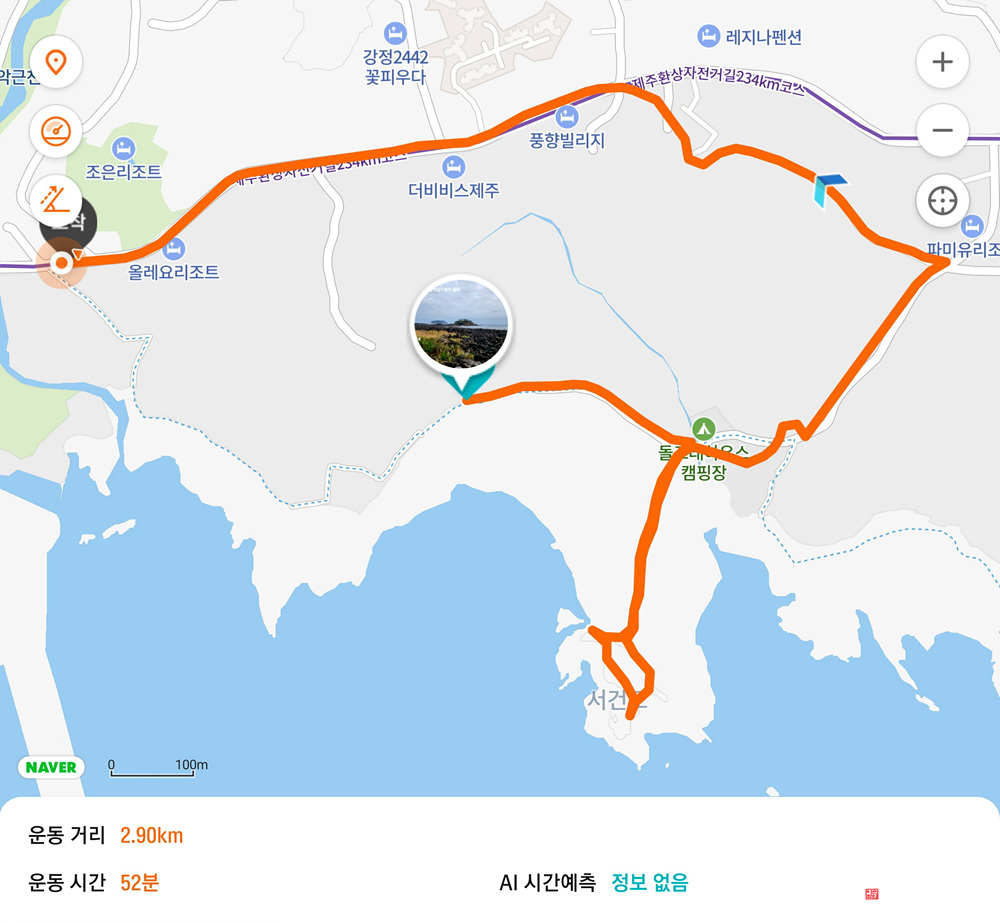Tap the orange start point marker
The image size is (1000, 923).
pos(61,263)
